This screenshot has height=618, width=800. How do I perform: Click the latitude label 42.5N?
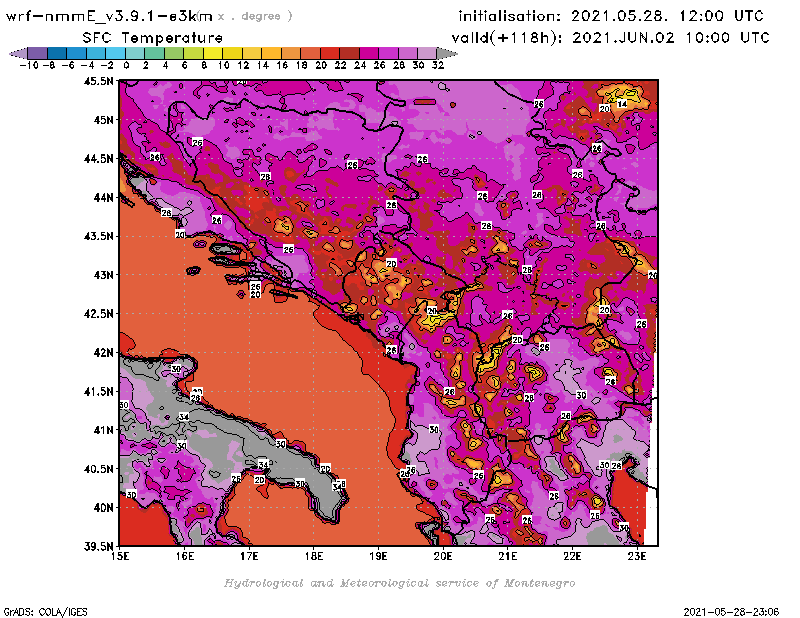(x=99, y=314)
